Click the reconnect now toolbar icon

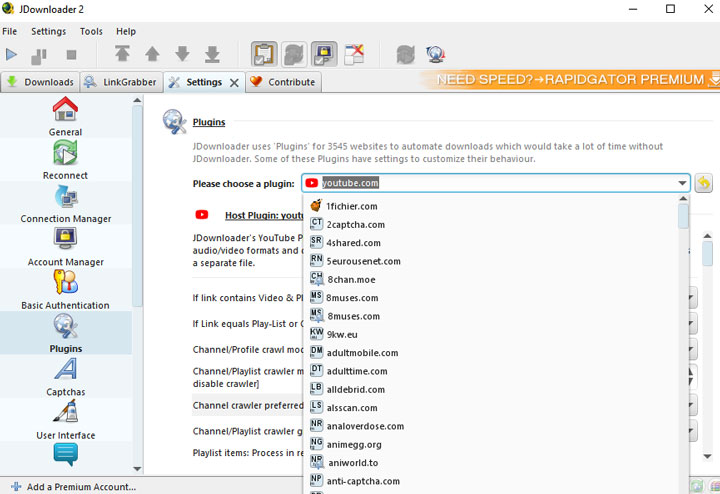tap(405, 54)
